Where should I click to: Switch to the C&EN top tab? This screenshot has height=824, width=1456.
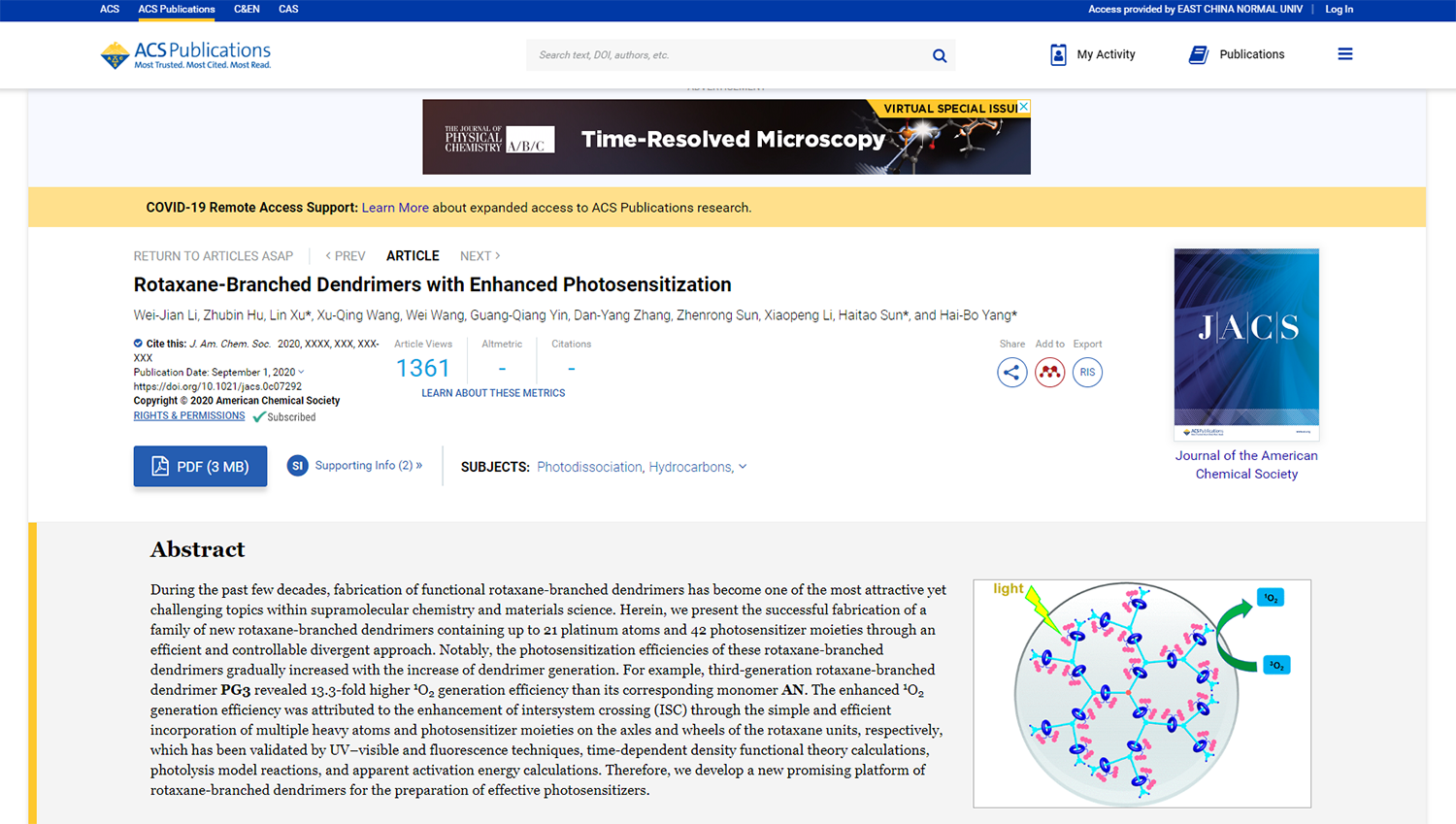click(x=247, y=10)
